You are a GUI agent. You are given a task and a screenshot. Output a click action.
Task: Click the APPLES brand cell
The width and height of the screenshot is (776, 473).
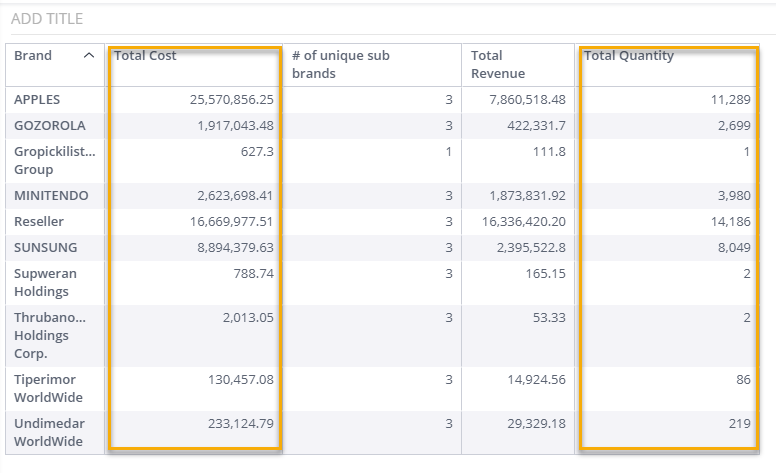pos(38,100)
